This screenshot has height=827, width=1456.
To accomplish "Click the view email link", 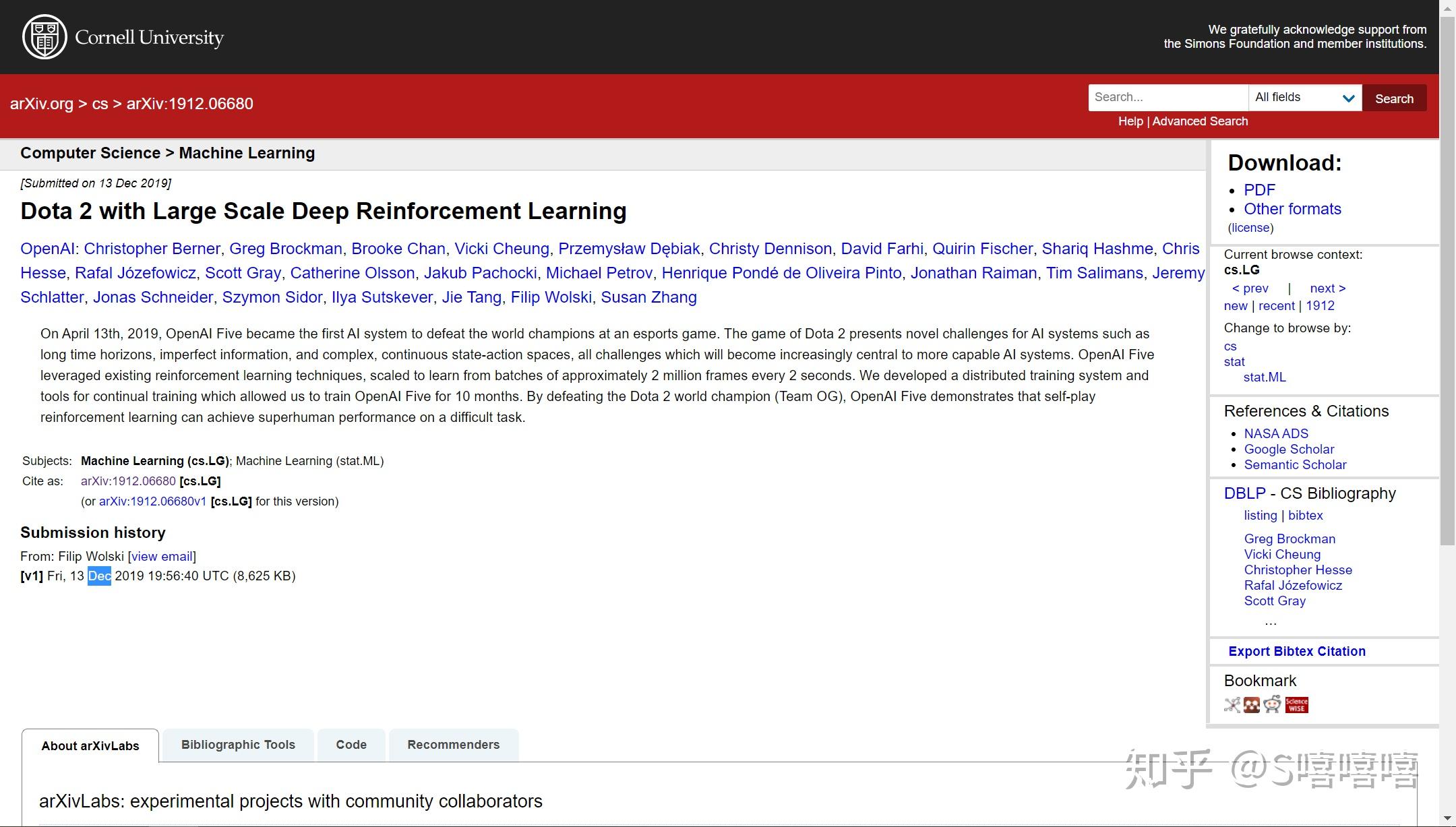I will tap(162, 557).
